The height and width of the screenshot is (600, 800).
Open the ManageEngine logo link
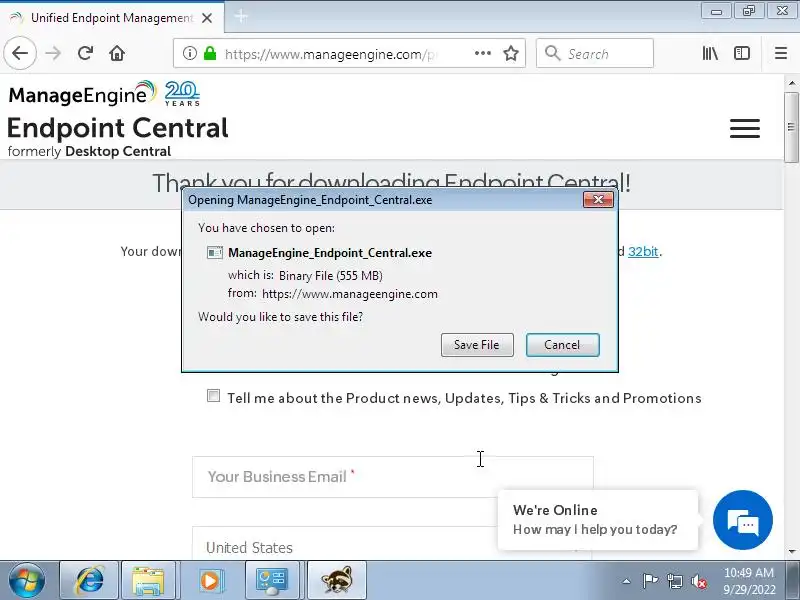coord(82,94)
